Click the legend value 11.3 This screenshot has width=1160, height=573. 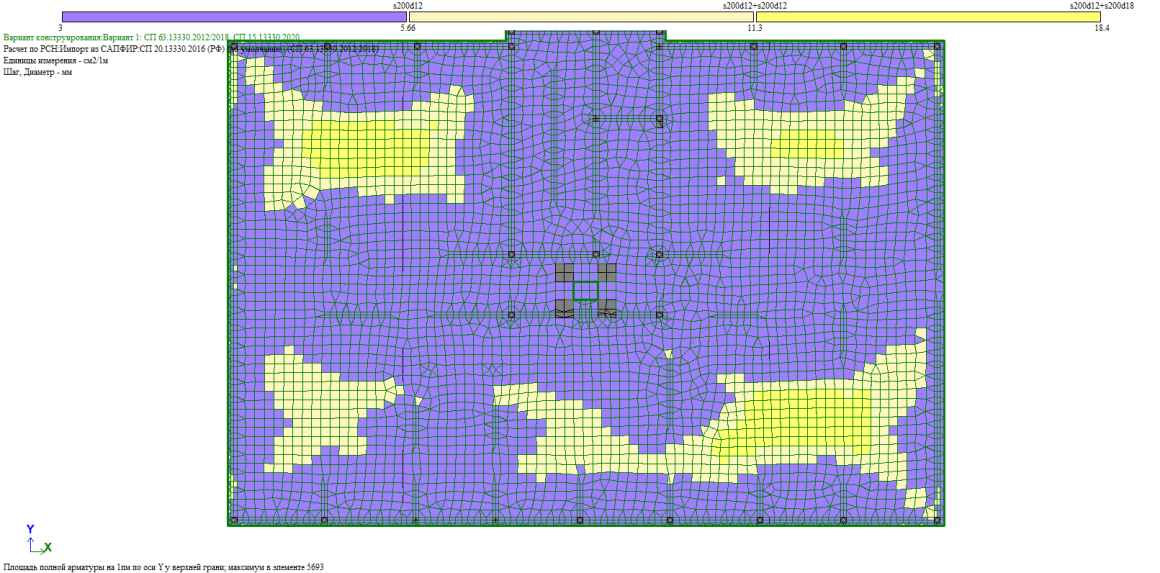pyautogui.click(x=755, y=28)
